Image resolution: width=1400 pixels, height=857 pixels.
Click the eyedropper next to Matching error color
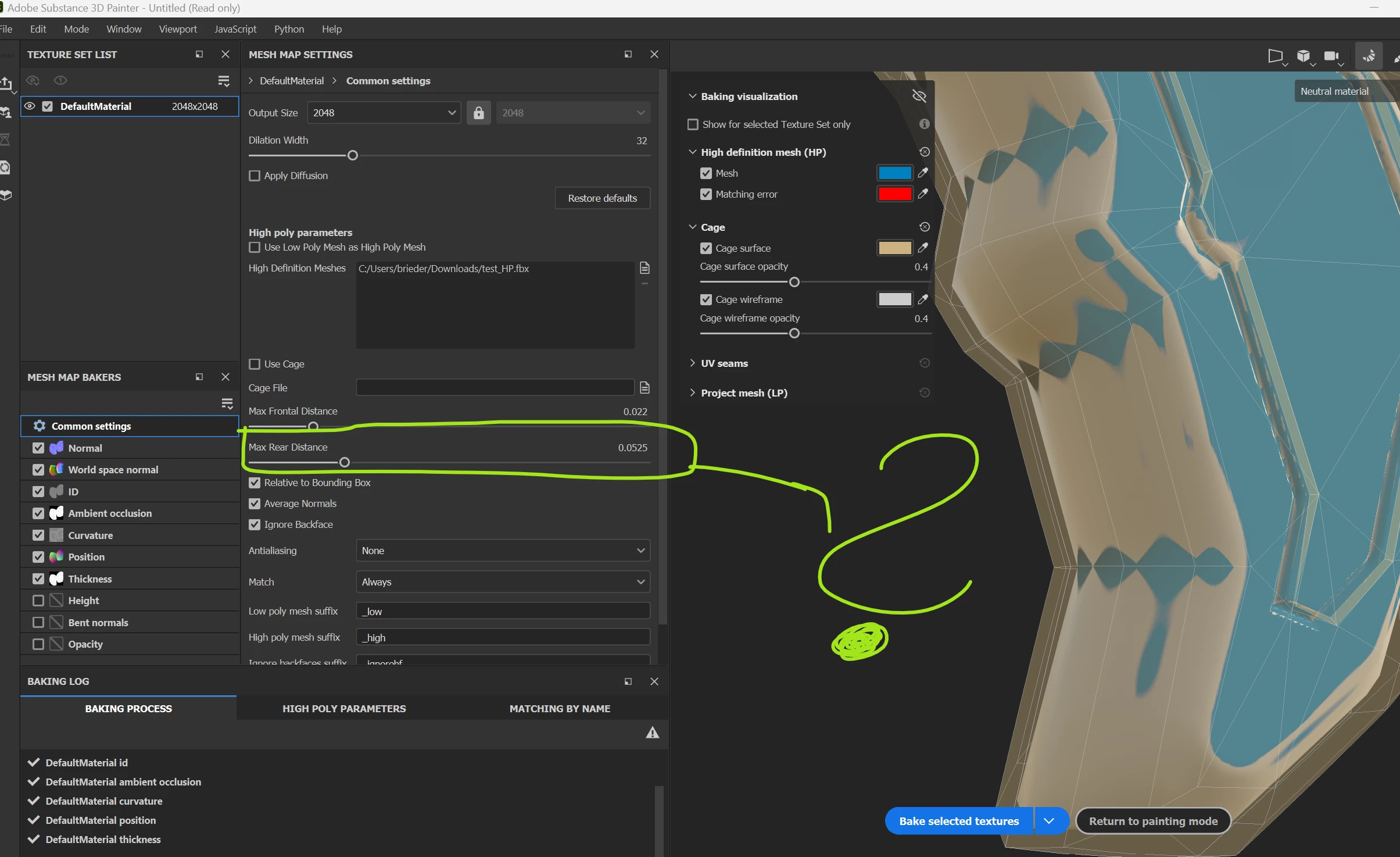[x=922, y=194]
